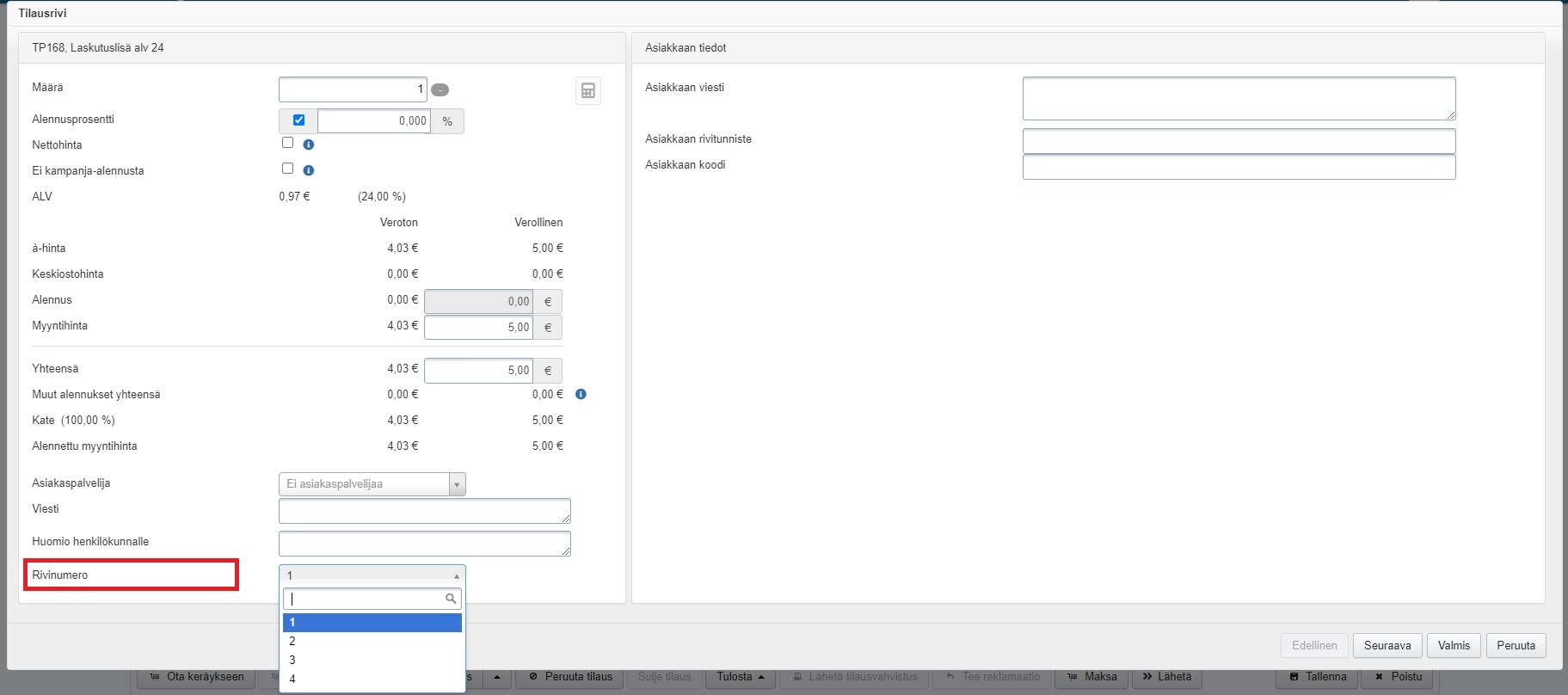Click info icon beside Muut alennukset yhteensä
1568x695 pixels.
(581, 394)
